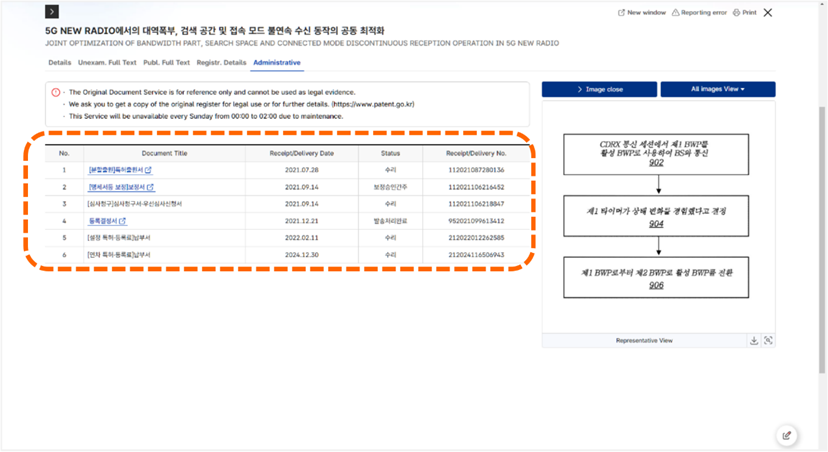The height and width of the screenshot is (452, 828).
Task: Switch to the Details tab
Action: 60,62
